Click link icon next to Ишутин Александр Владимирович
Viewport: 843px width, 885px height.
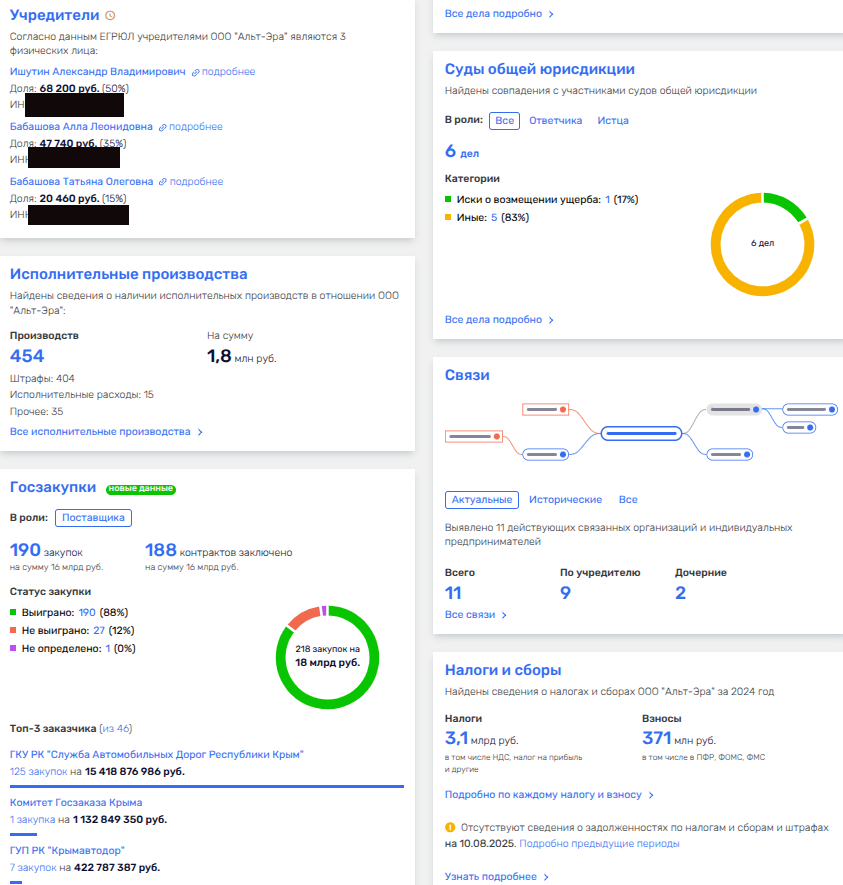coord(196,73)
